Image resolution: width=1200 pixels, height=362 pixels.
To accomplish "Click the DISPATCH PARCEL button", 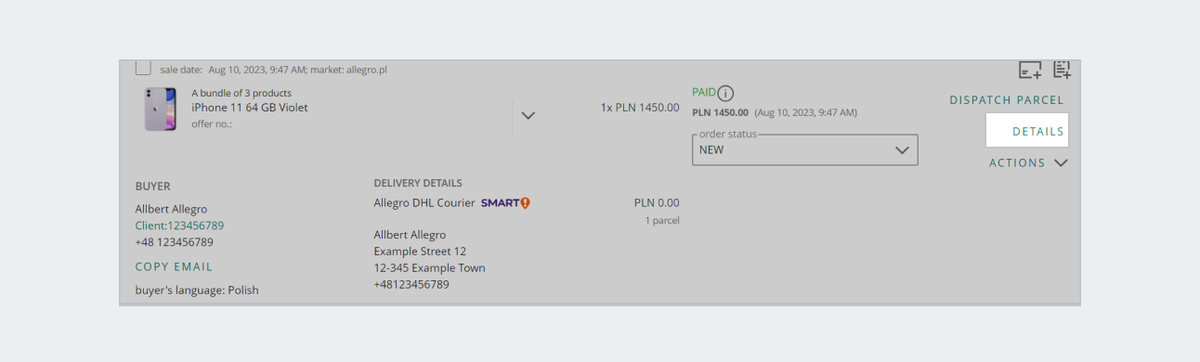I will pyautogui.click(x=1006, y=100).
